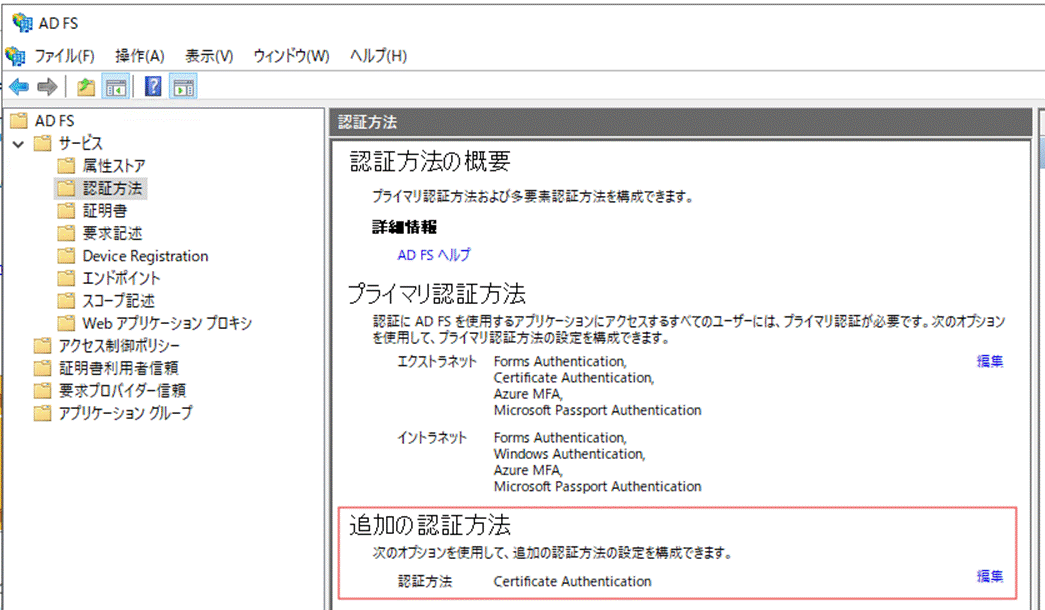1045x610 pixels.
Task: Select the アプリケーション グループ tree item
Action: pyautogui.click(x=125, y=413)
